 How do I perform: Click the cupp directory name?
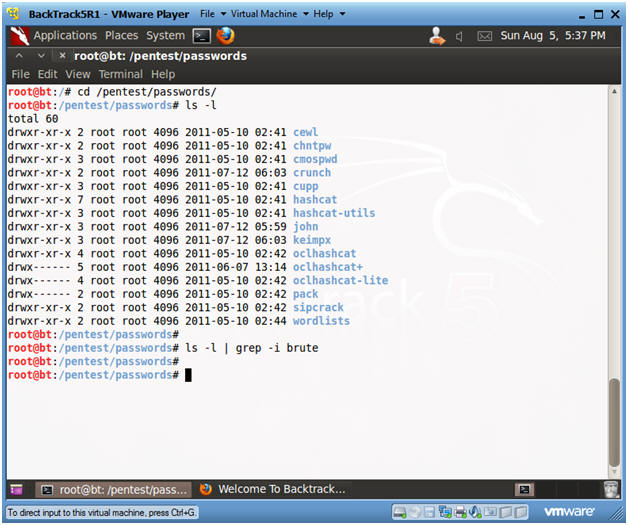(306, 187)
